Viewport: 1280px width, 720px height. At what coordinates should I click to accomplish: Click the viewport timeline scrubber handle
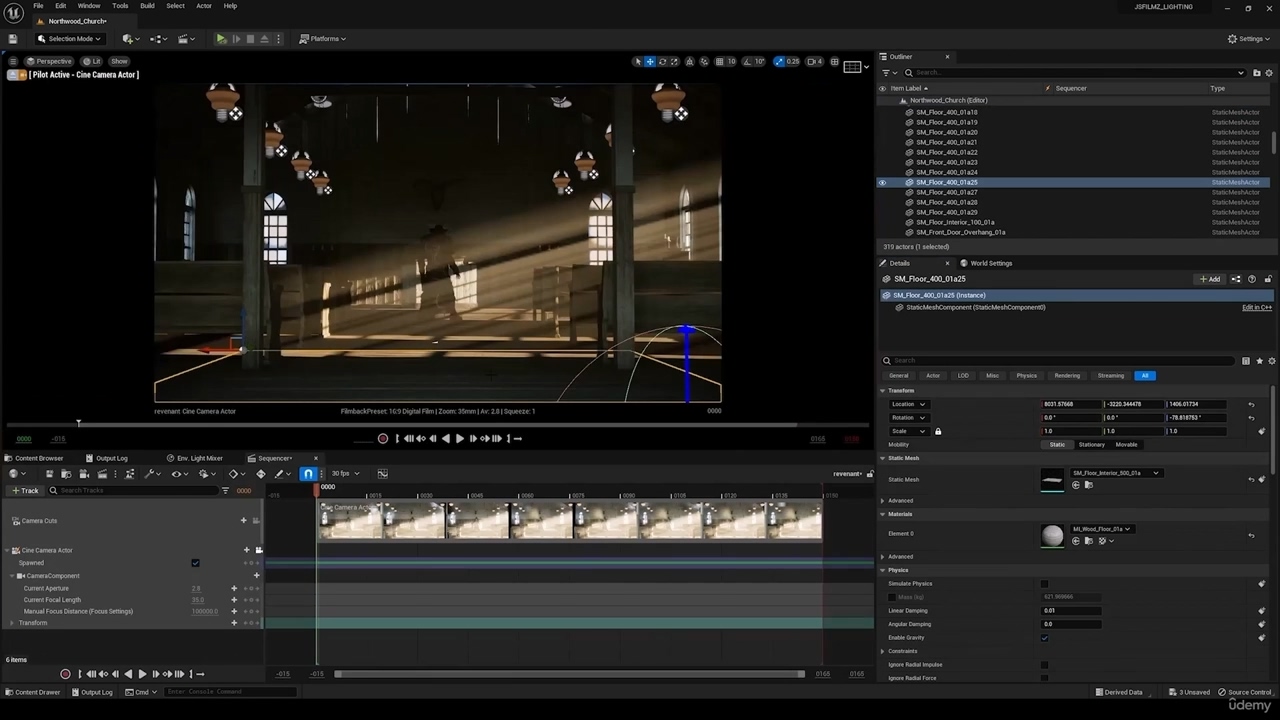coord(79,424)
